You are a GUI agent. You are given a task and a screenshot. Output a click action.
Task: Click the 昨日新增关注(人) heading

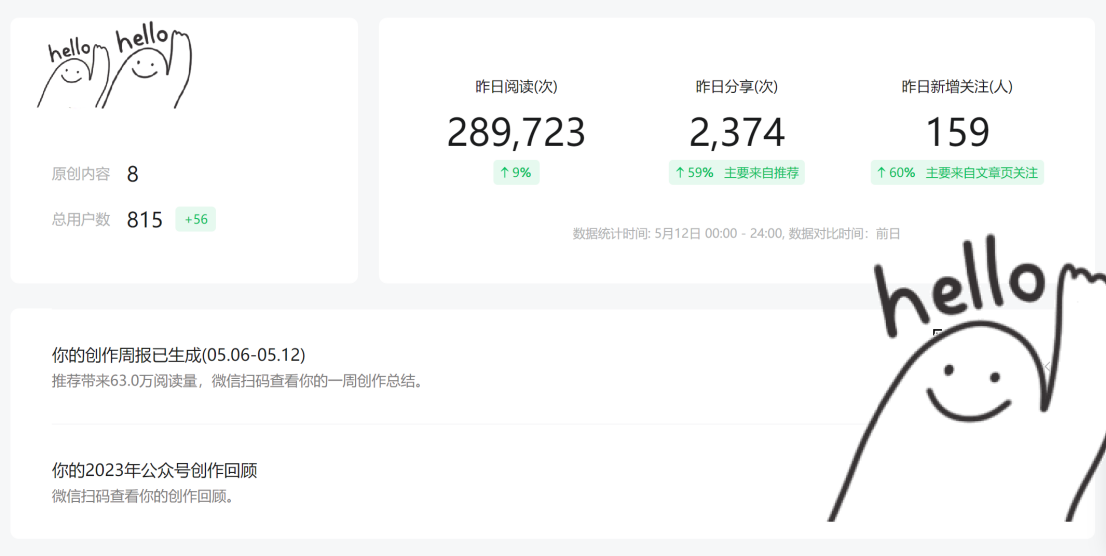pyautogui.click(x=957, y=87)
